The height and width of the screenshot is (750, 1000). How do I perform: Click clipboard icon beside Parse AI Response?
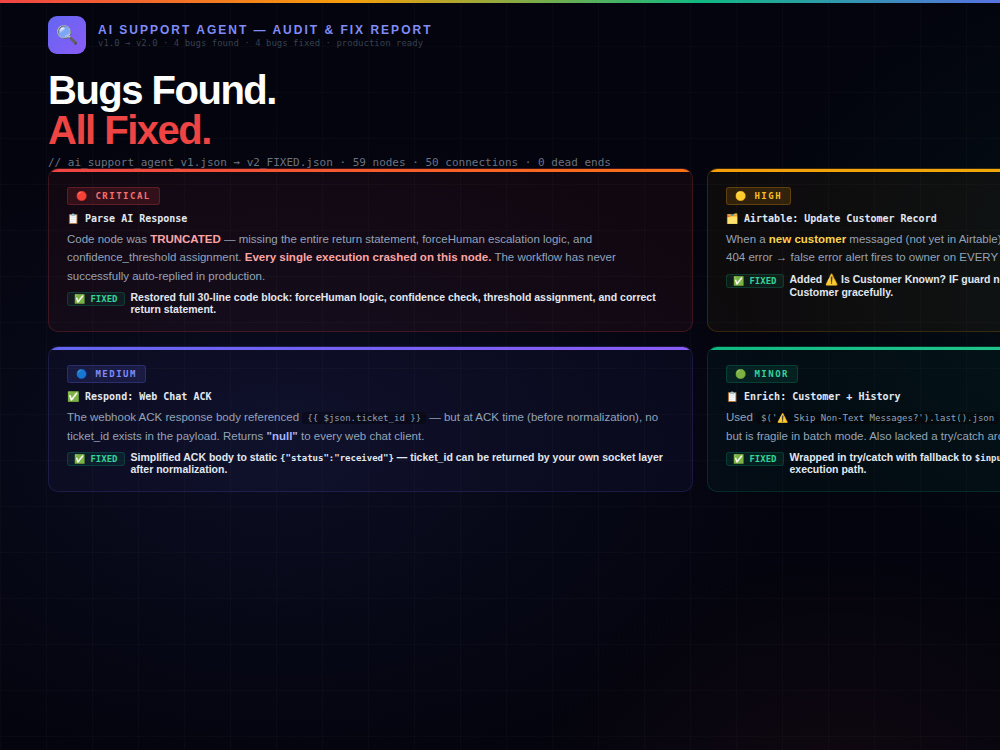click(73, 219)
